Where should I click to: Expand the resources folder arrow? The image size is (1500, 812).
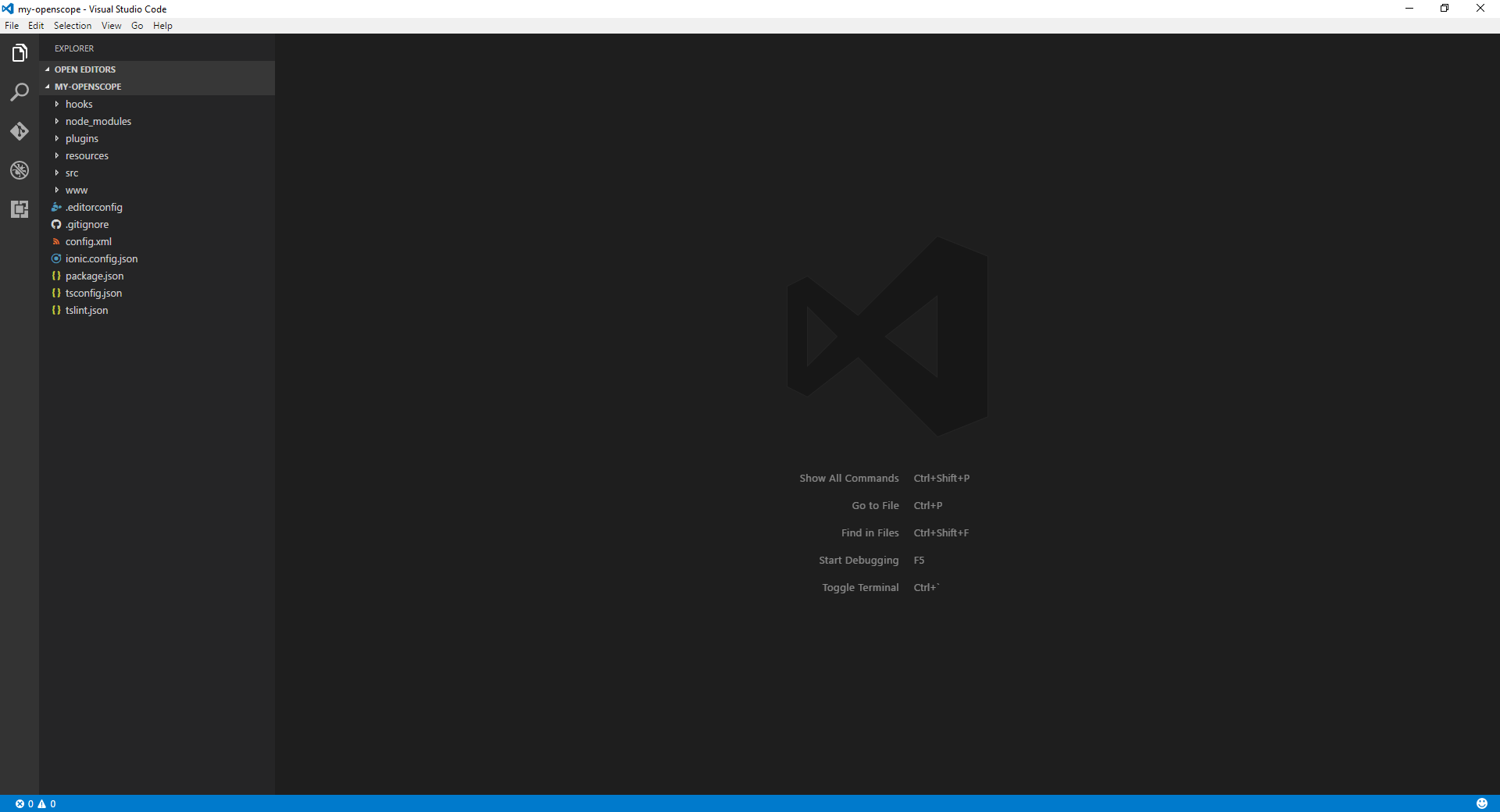(56, 155)
